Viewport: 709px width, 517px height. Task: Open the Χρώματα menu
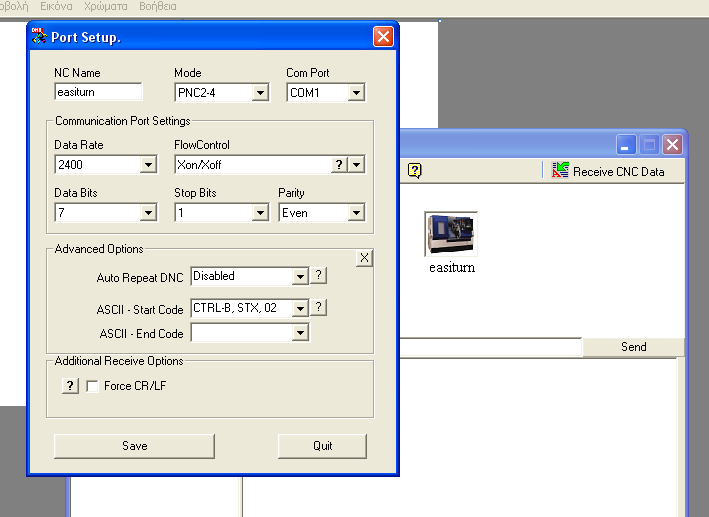tap(106, 6)
